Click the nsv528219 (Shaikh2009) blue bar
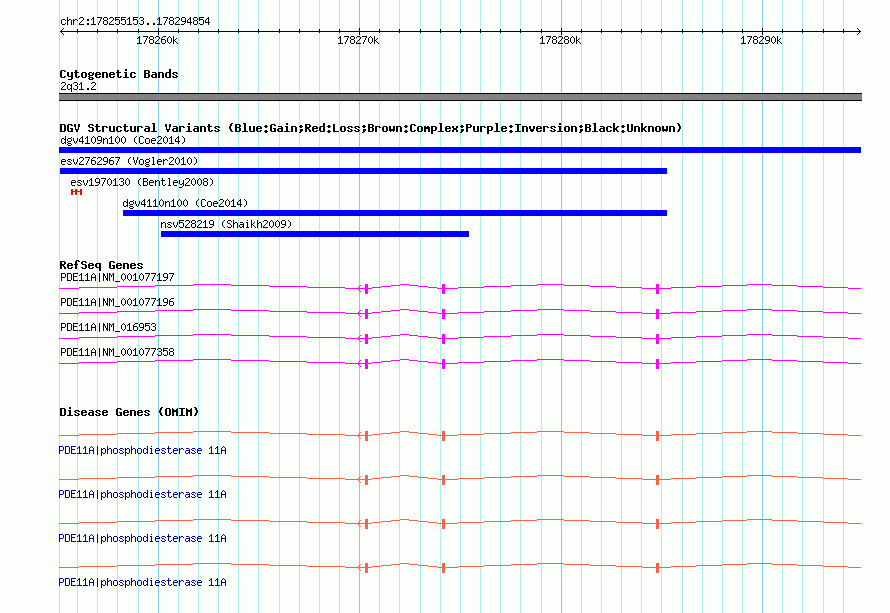Viewport: 890px width, 613px height. coord(315,234)
